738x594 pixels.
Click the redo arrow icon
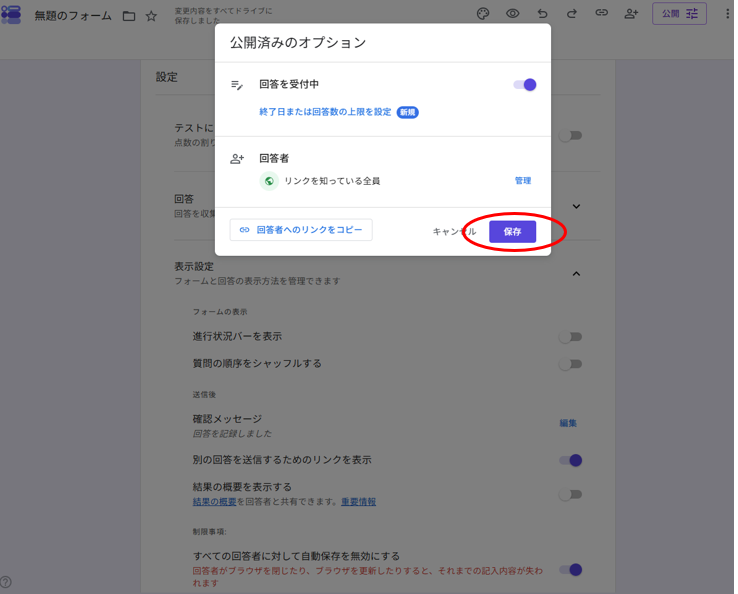click(572, 14)
